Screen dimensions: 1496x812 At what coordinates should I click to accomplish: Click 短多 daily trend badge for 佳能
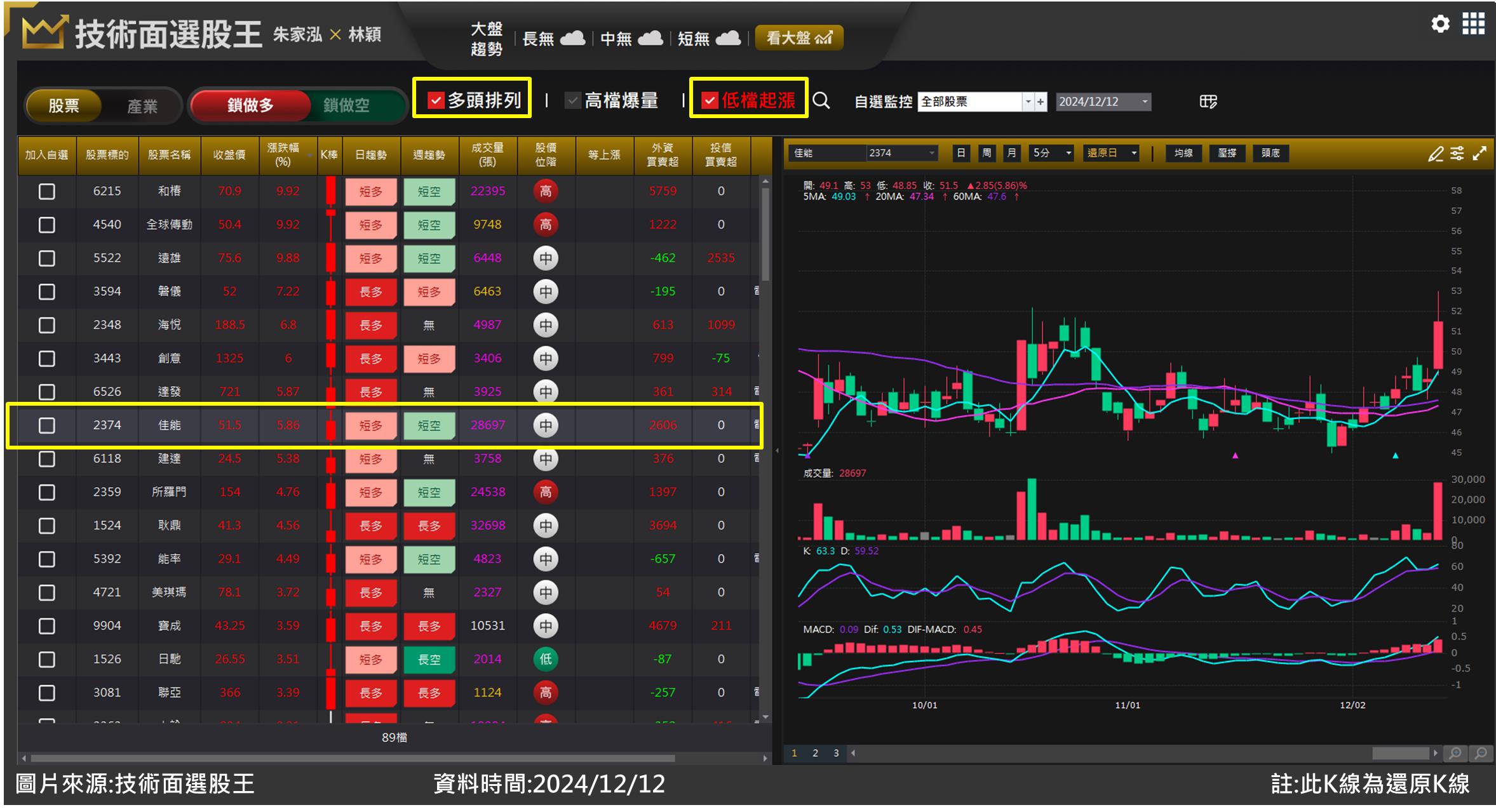371,426
